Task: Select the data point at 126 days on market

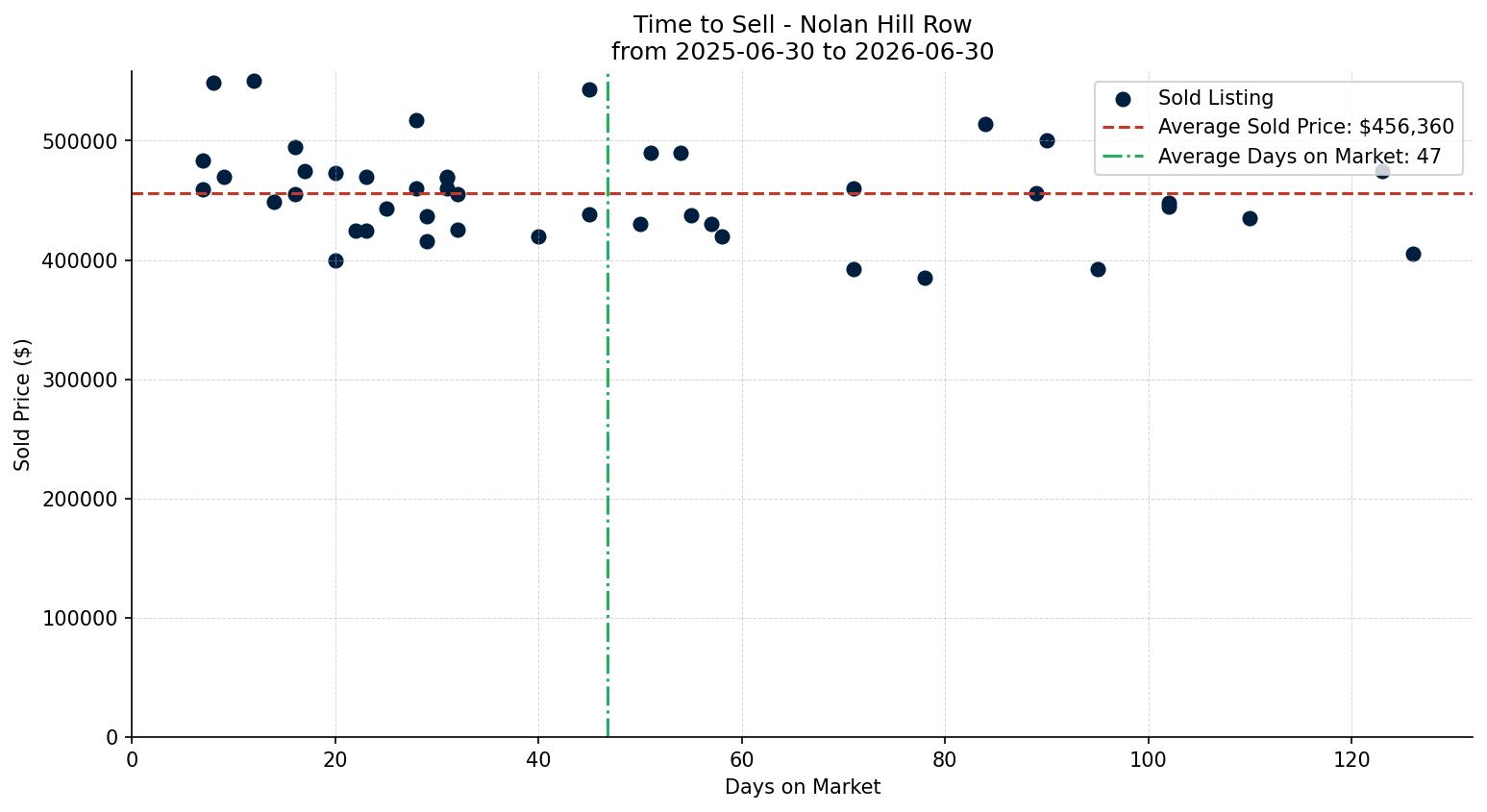Action: [1413, 254]
